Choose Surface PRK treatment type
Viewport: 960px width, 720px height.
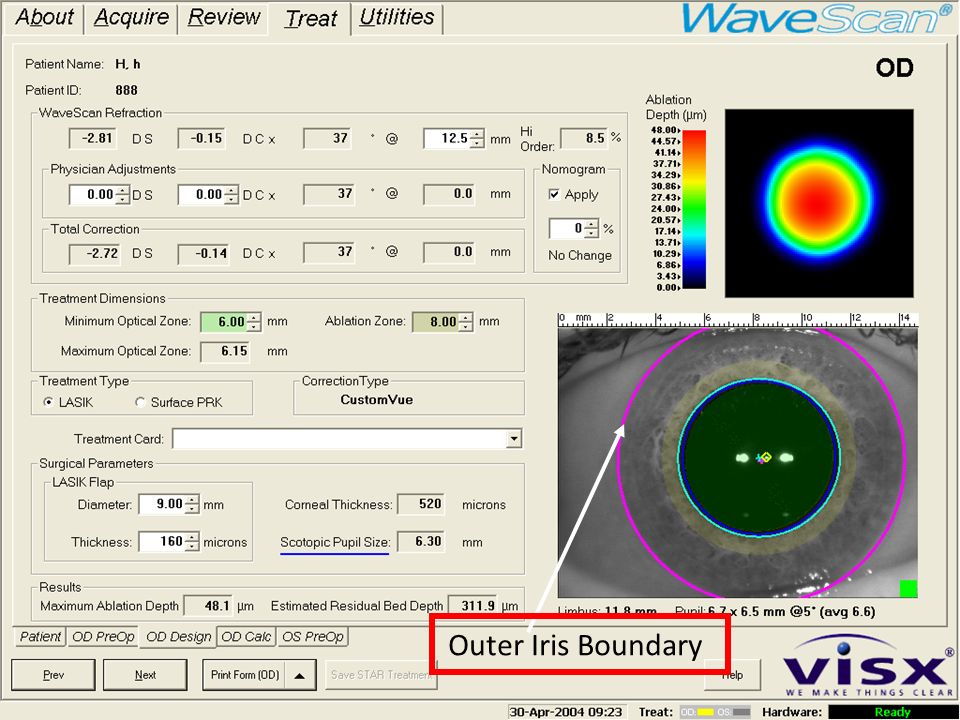pos(140,402)
